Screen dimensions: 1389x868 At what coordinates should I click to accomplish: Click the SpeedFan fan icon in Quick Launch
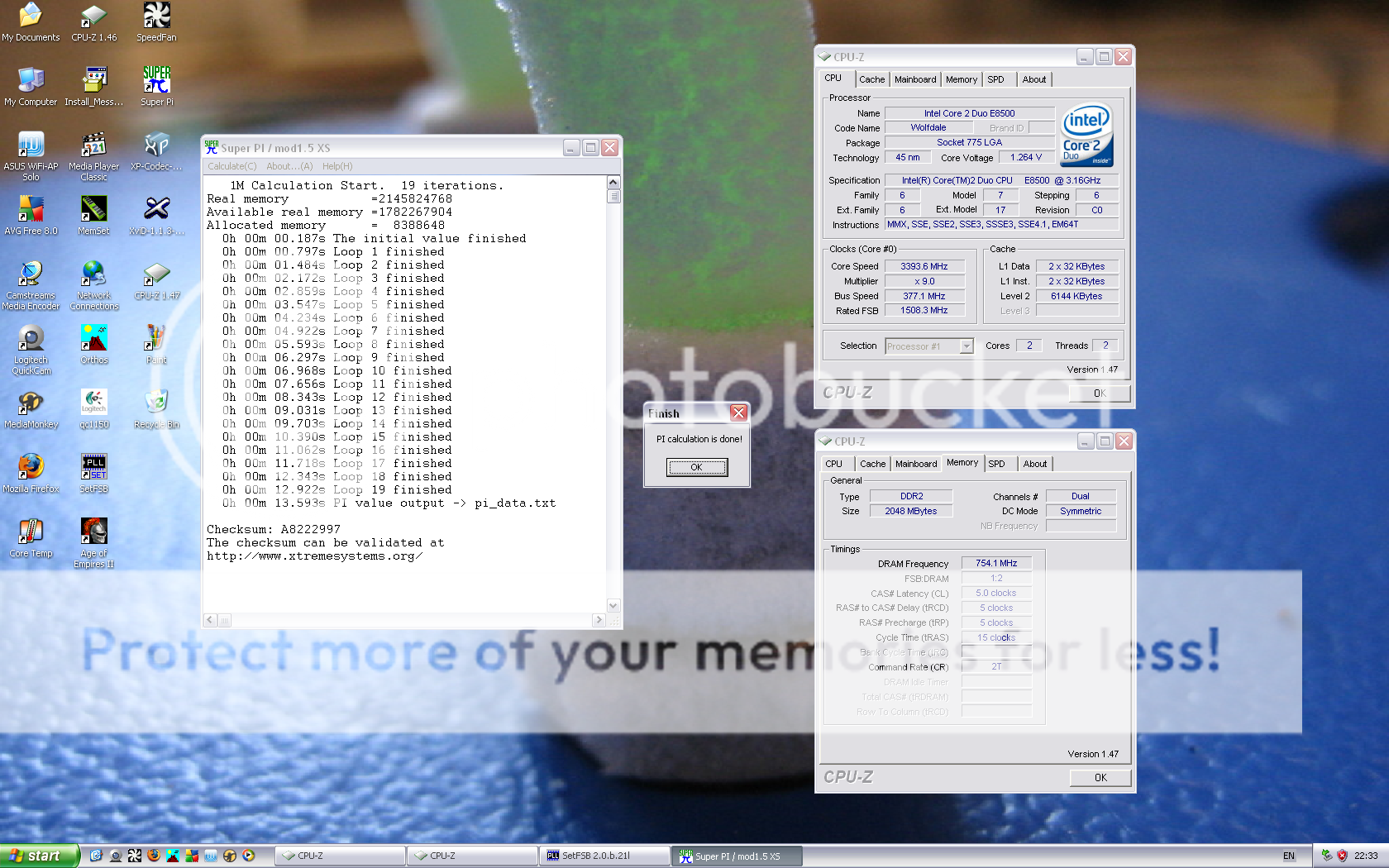[x=135, y=856]
